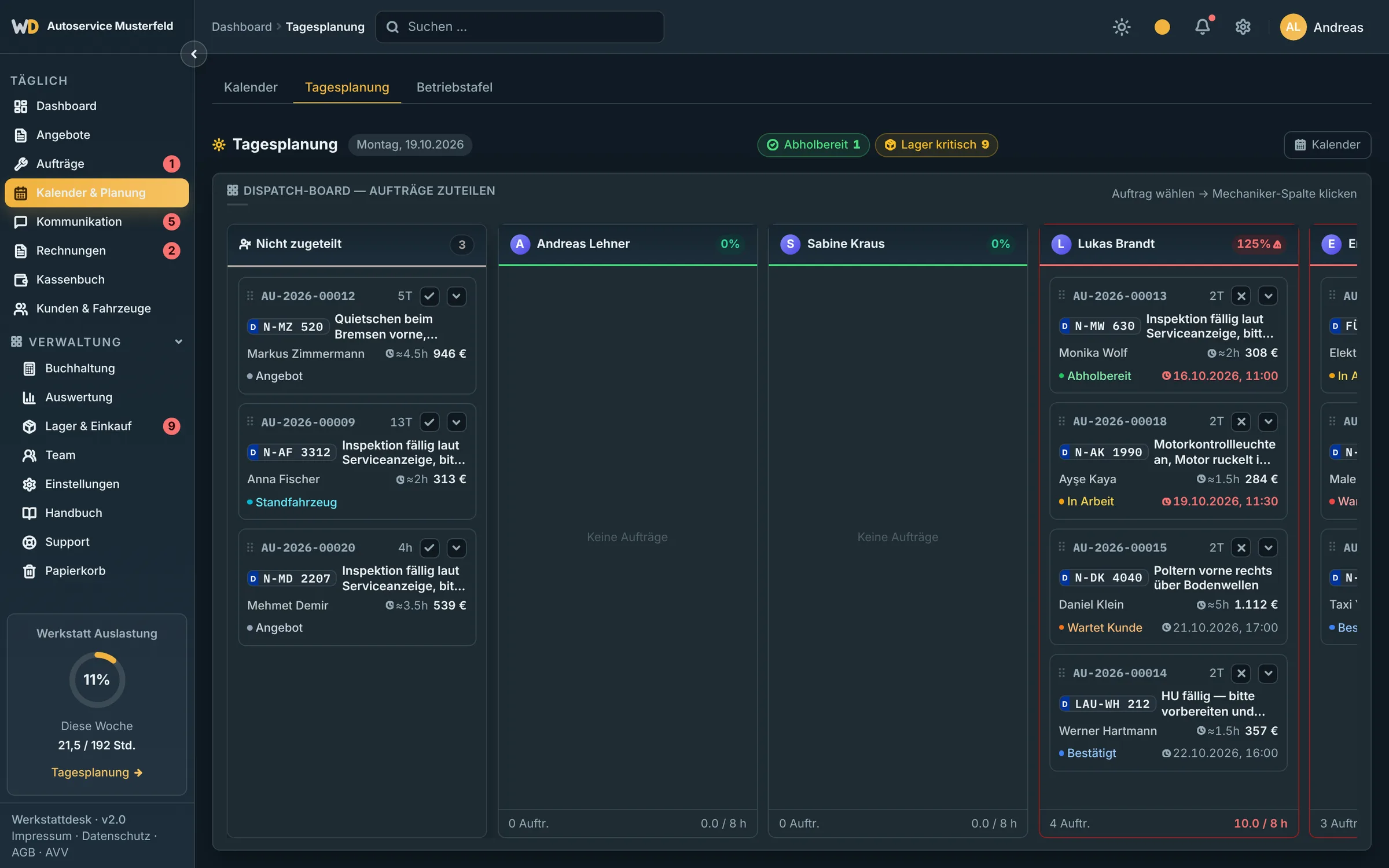This screenshot has height=868, width=1389.
Task: Open Kunden & Fahrzeuge
Action: point(97,308)
